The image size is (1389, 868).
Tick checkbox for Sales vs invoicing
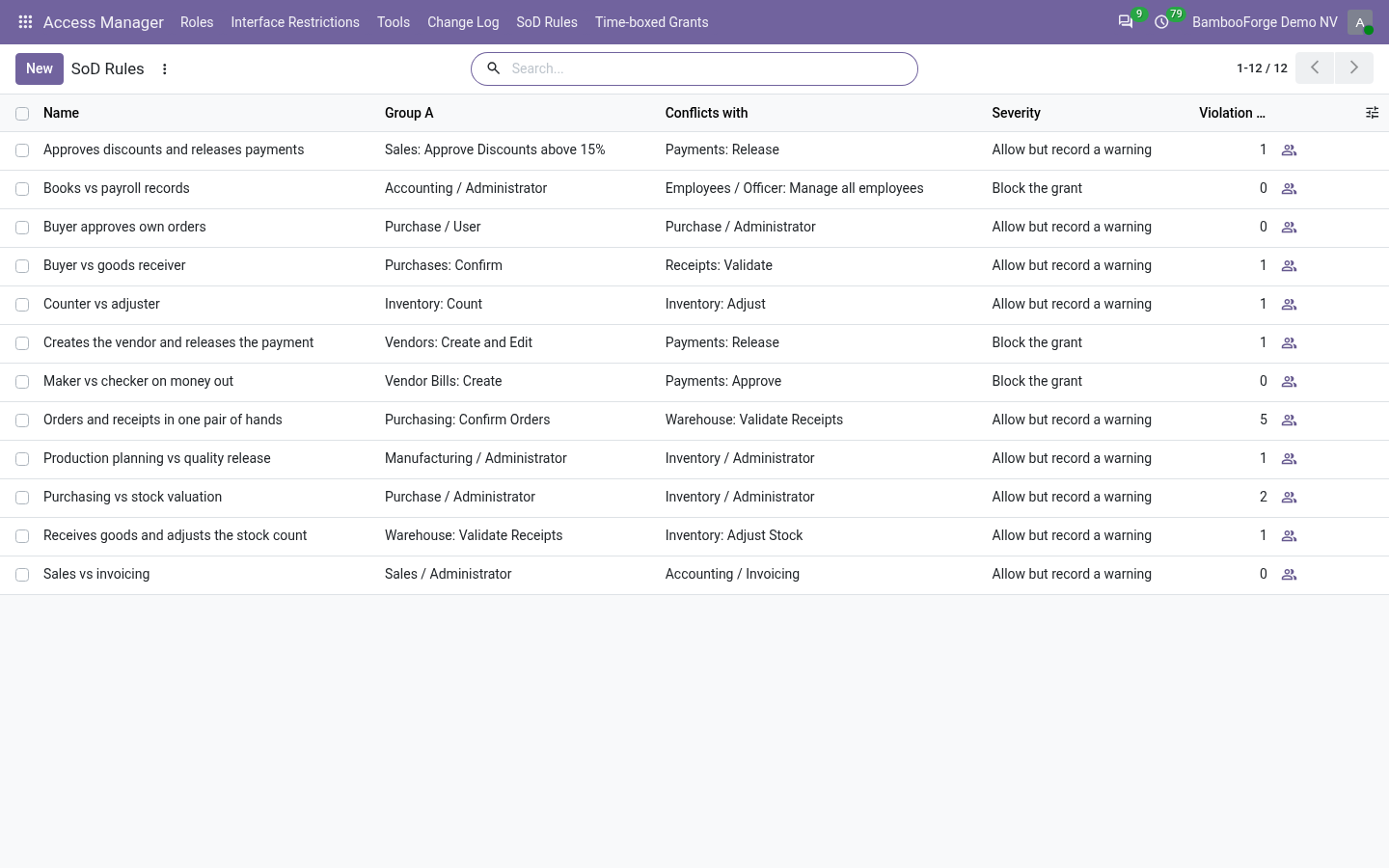point(22,575)
